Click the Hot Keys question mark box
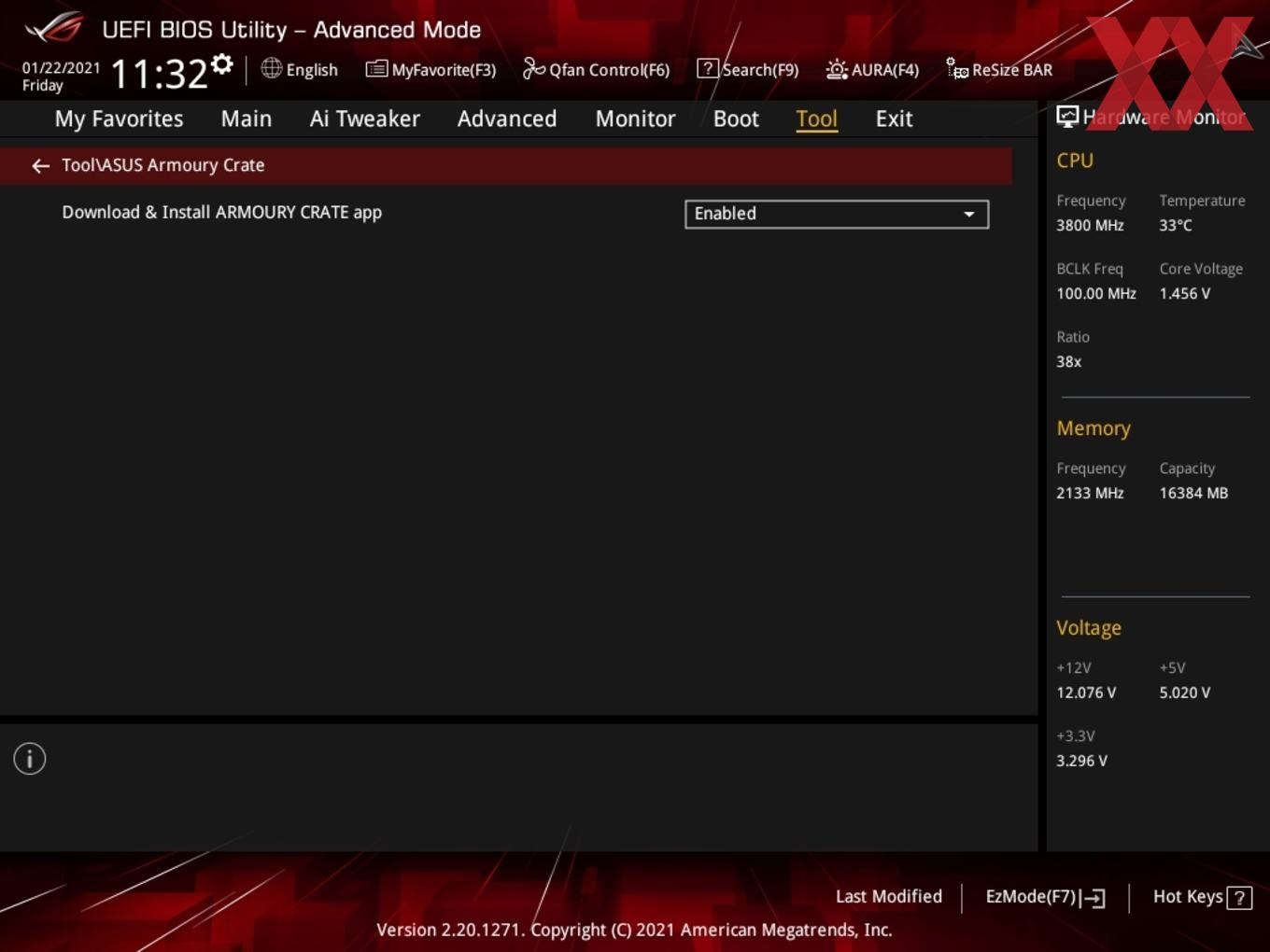Viewport: 1270px width, 952px height. tap(1239, 898)
